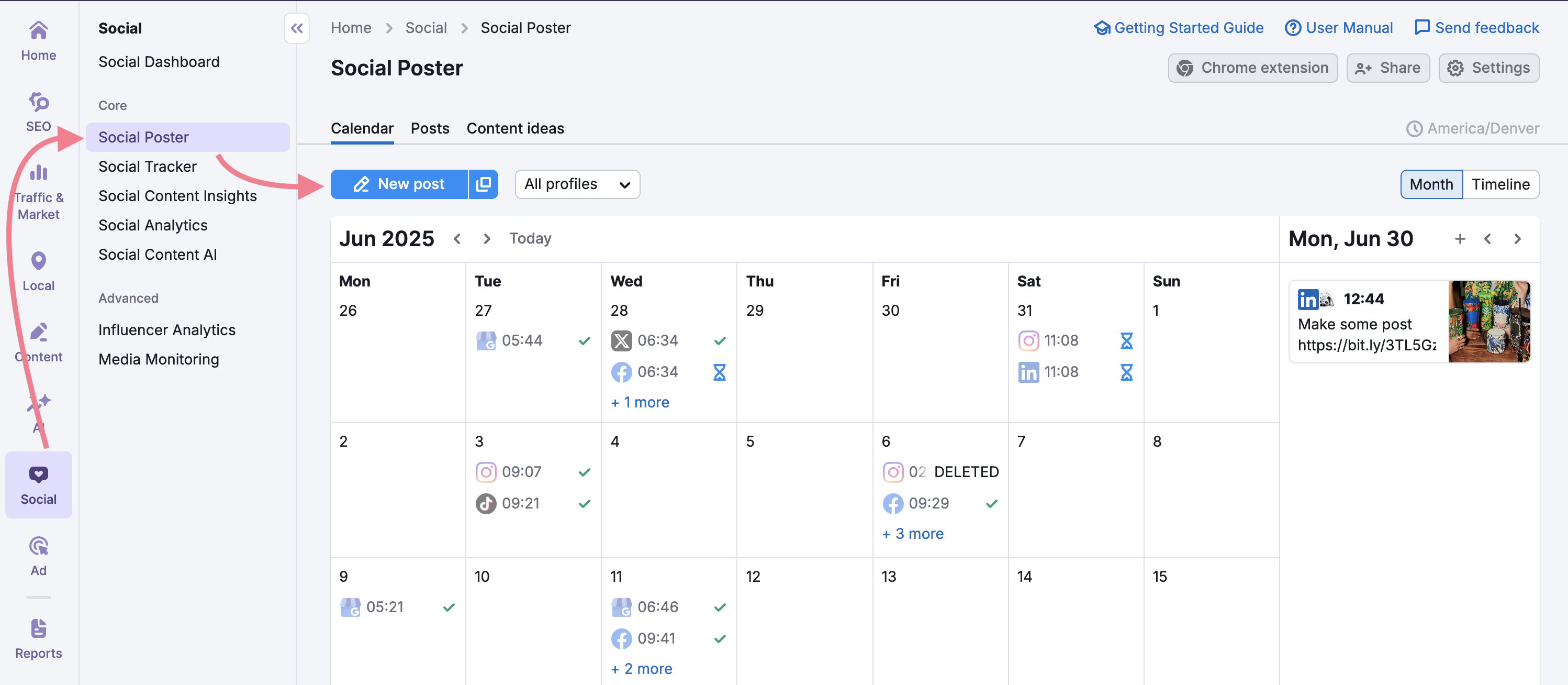Collapse the Social side menu panel
Screen dimensions: 1568x685
point(296,28)
